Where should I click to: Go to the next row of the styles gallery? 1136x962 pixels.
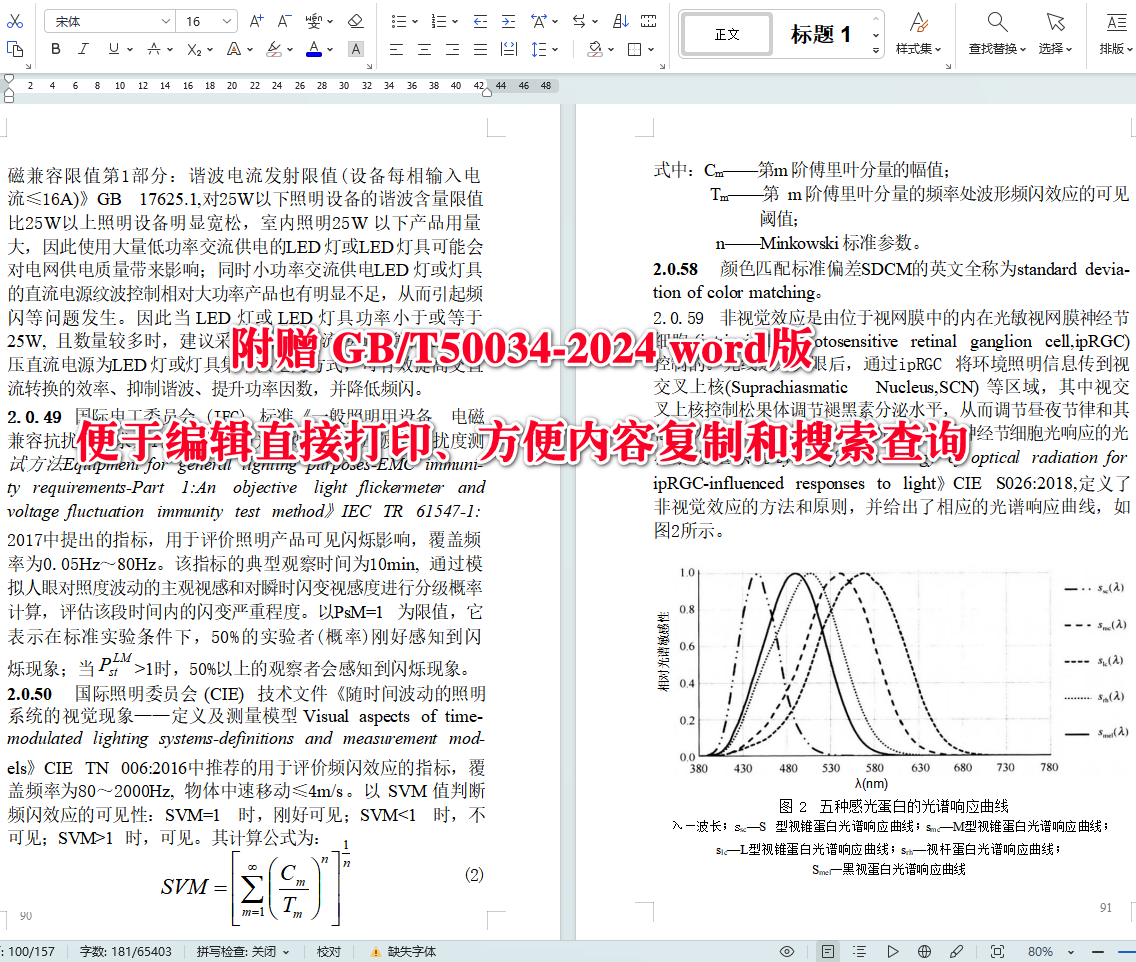point(876,35)
